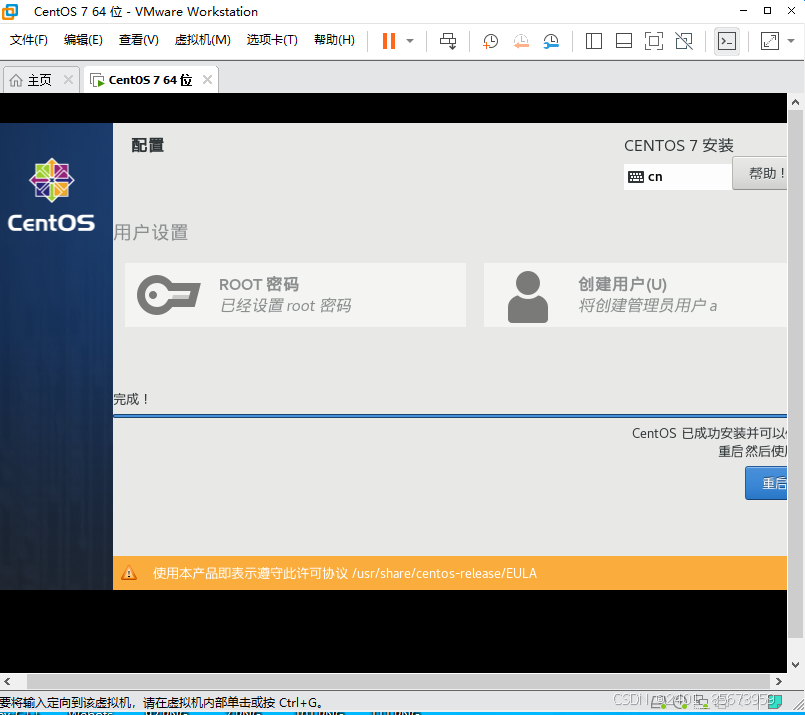805x715 pixels.
Task: Open the ROOT 密码 setting
Action: pyautogui.click(x=295, y=295)
